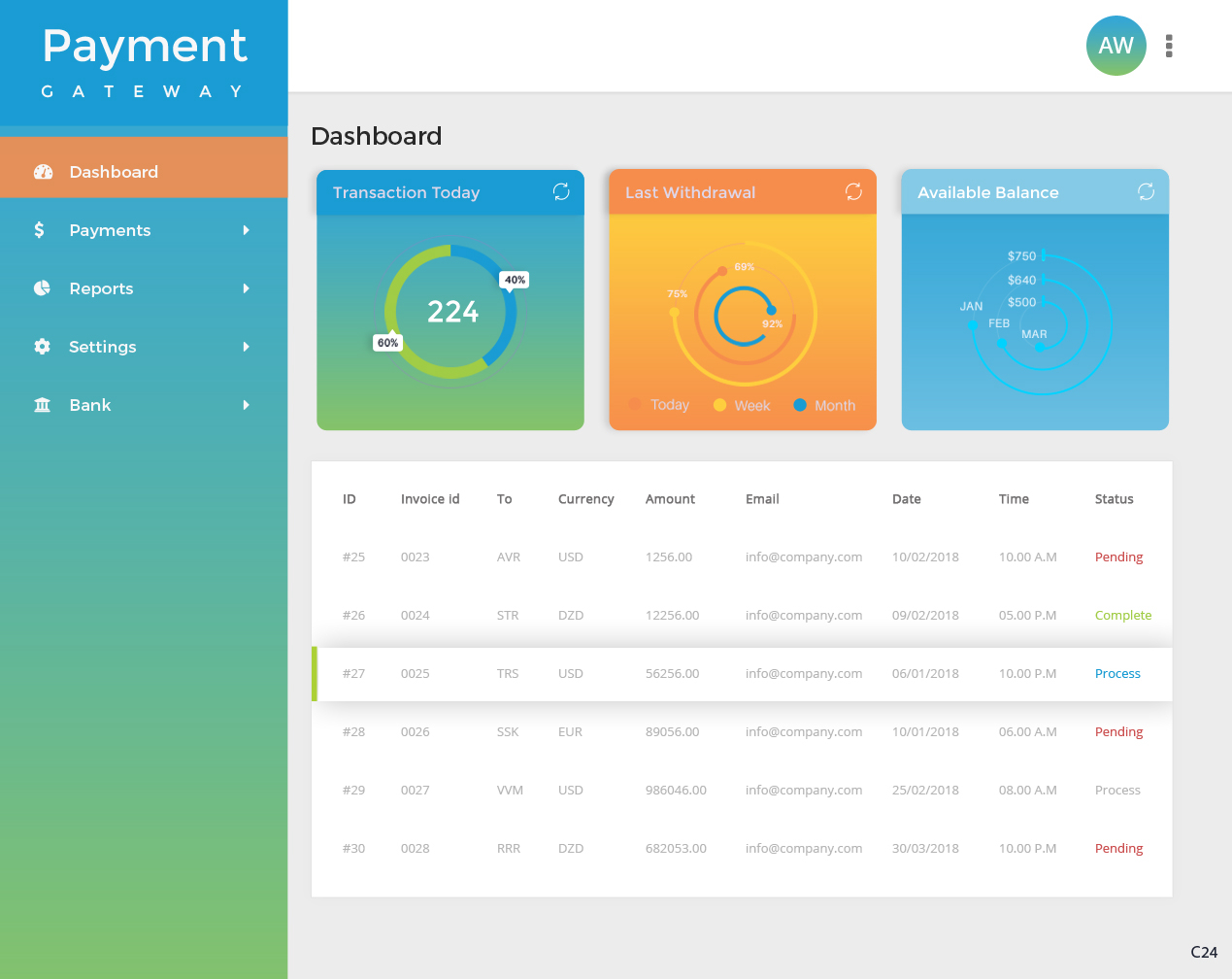
Task: Click amount 12256.00
Action: tap(672, 616)
